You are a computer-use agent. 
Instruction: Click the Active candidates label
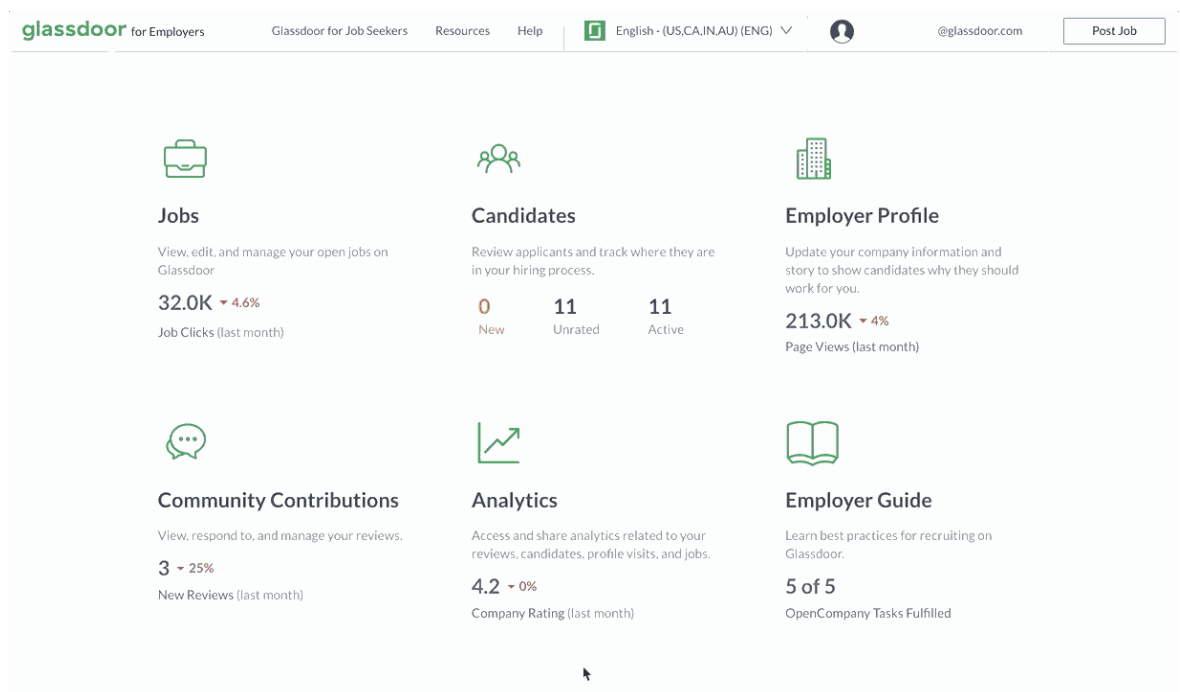[666, 329]
